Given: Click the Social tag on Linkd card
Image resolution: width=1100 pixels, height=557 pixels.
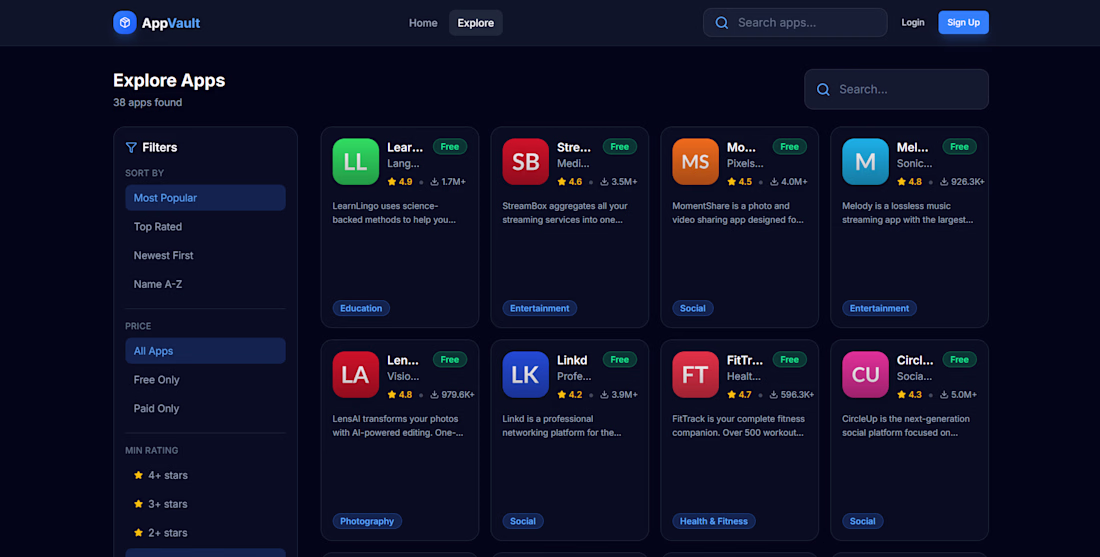Looking at the screenshot, I should [523, 521].
